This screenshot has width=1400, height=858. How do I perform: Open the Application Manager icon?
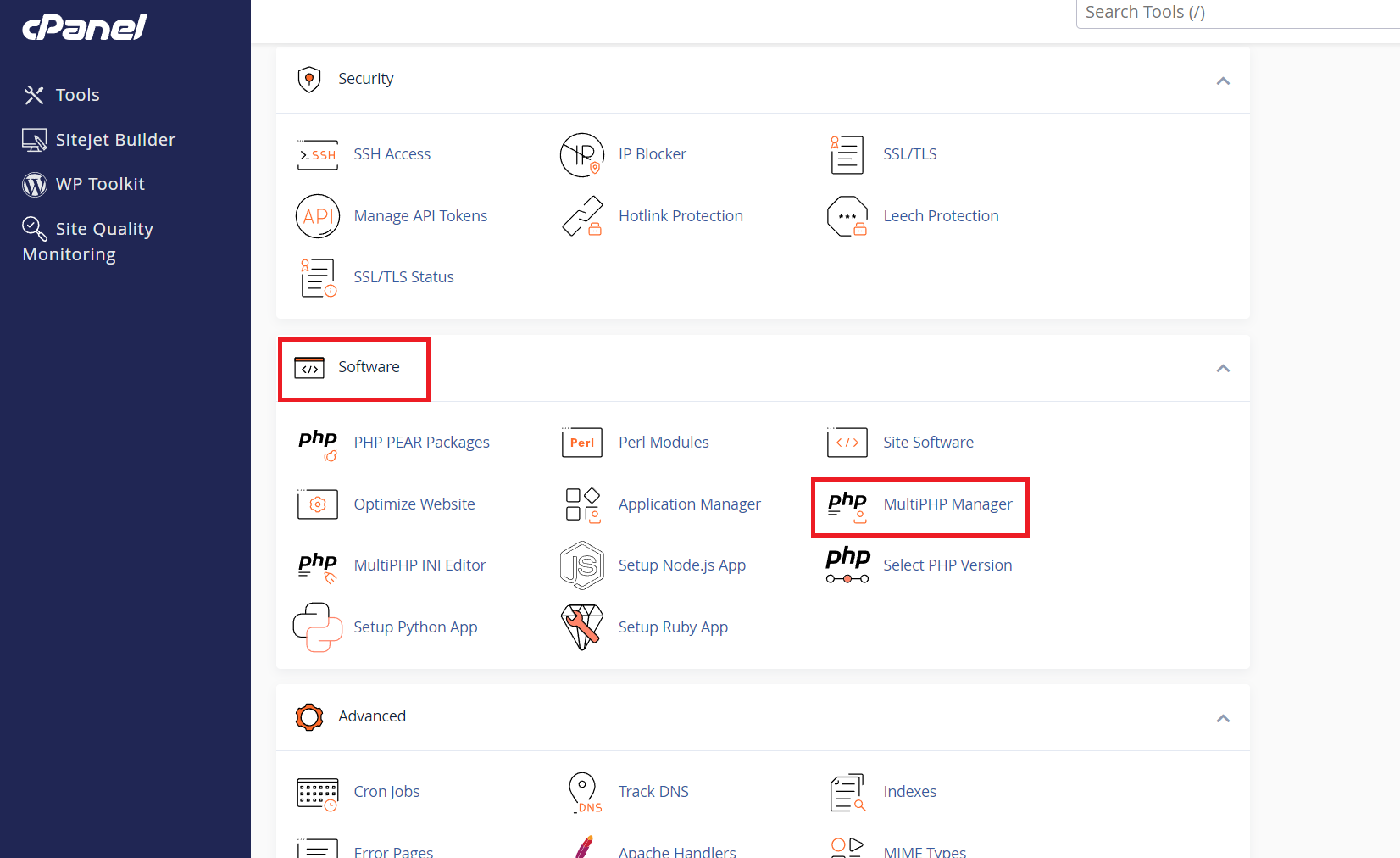point(582,504)
